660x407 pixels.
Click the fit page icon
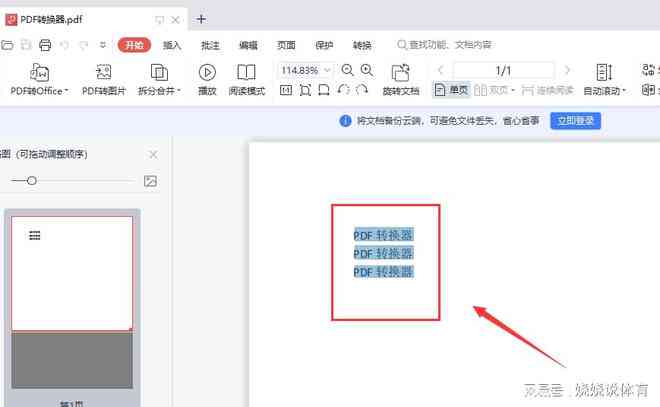(305, 90)
